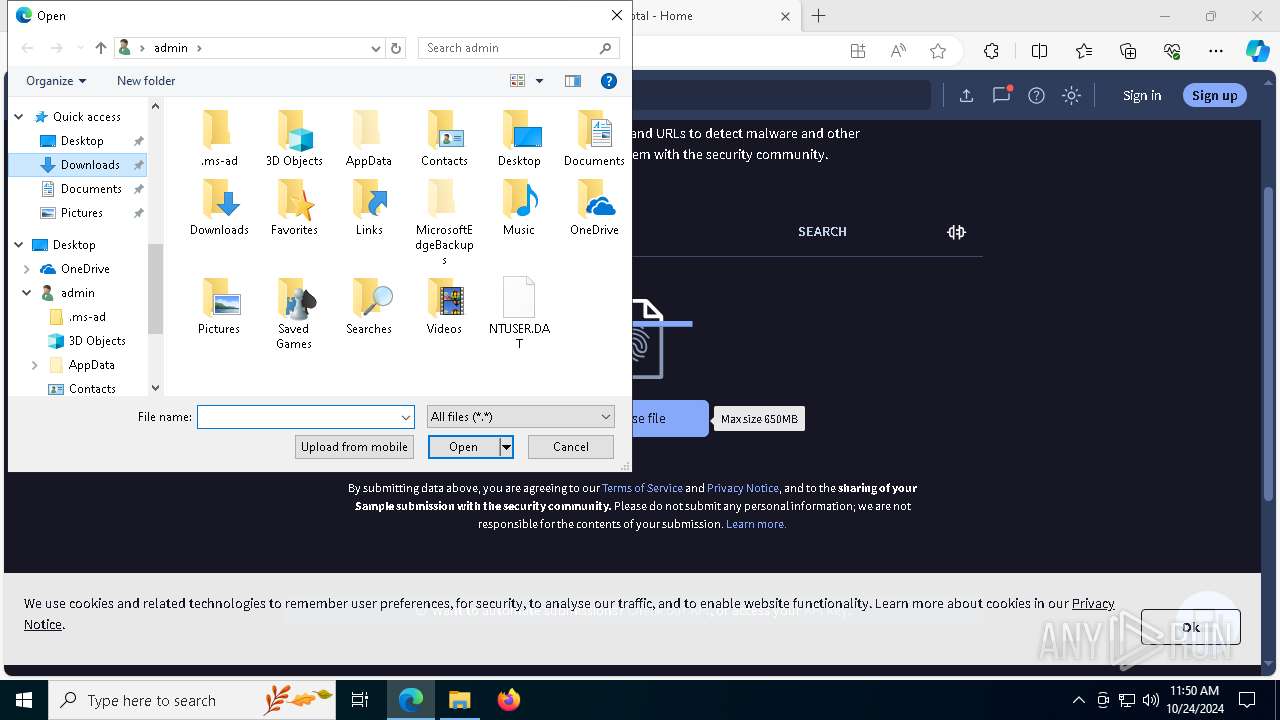Viewport: 1280px width, 720px height.
Task: Select the Saved Games folder
Action: (294, 314)
